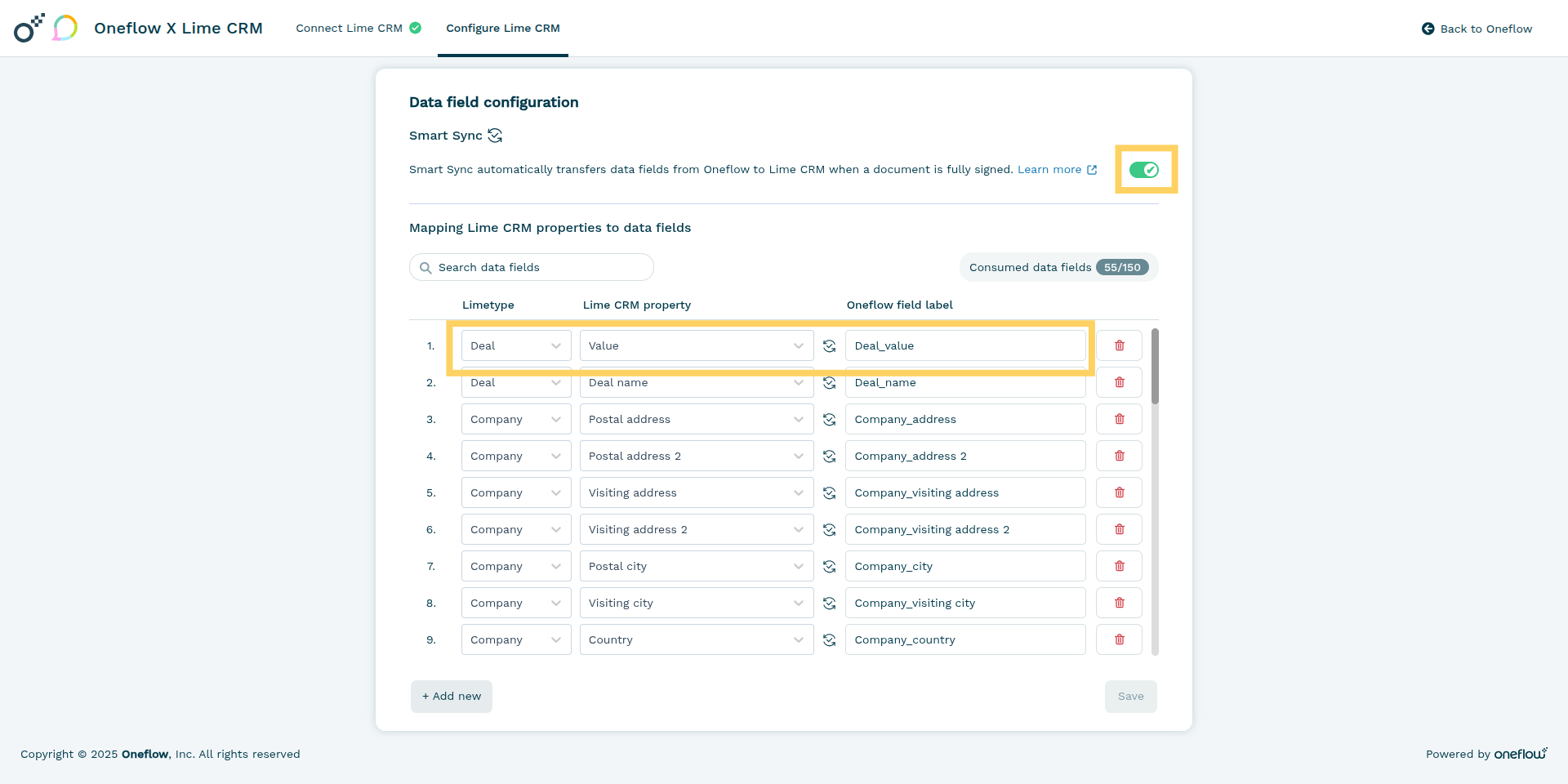This screenshot has height=784, width=1568.
Task: Click sync icon next to Deal_value
Action: coord(829,346)
